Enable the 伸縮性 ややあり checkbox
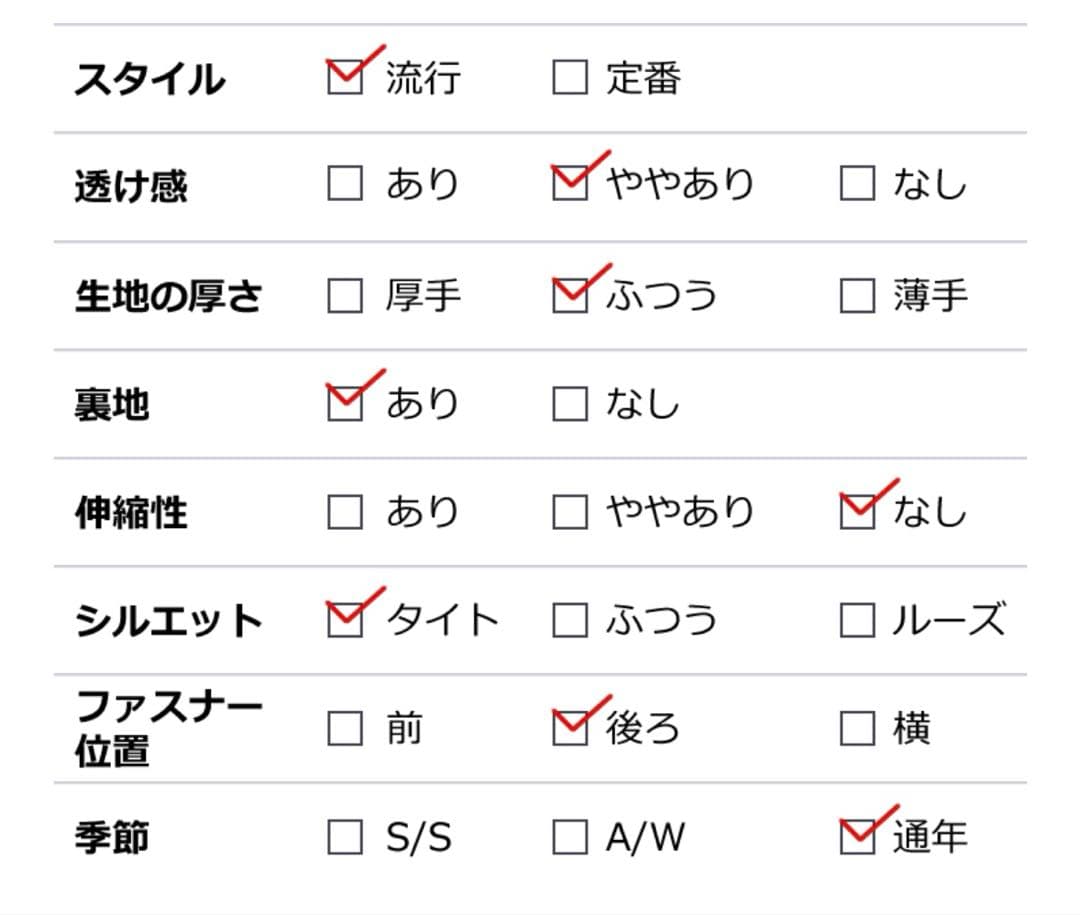The image size is (1080, 915). [570, 512]
